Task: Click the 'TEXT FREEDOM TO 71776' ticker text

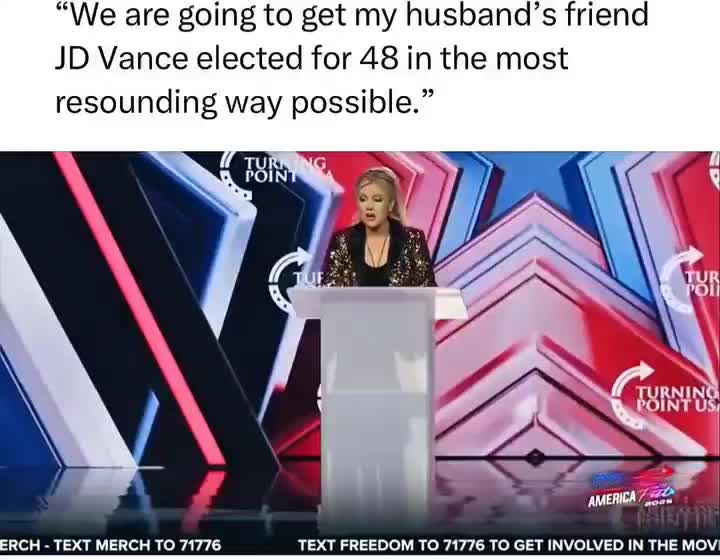Action: 391,545
